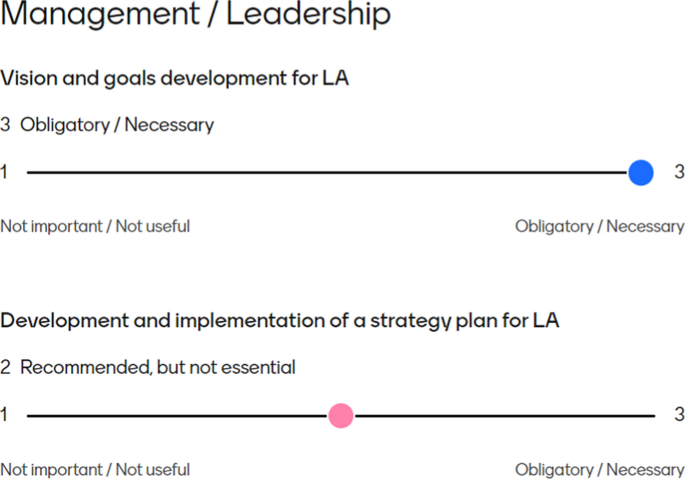Click the far left end of the strategy plan slider track
Viewport: 685px width, 479px height.
tap(30, 416)
